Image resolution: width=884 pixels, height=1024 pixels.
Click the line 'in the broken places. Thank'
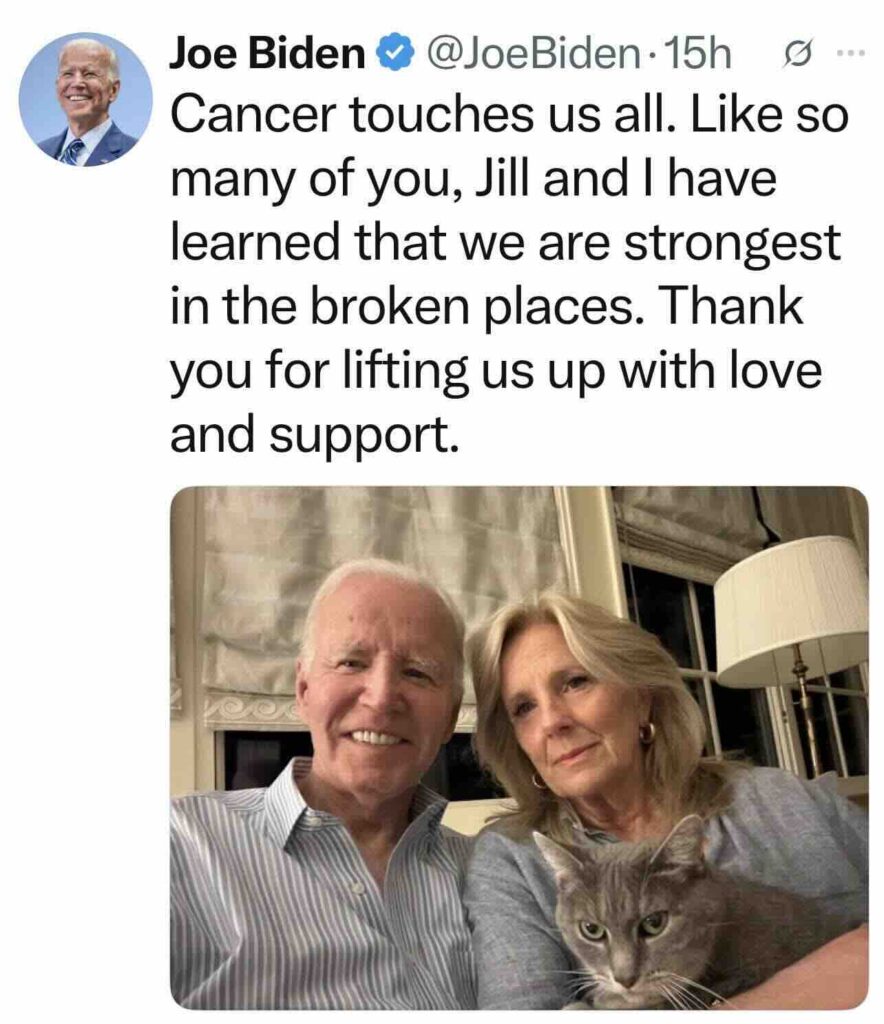(x=487, y=307)
